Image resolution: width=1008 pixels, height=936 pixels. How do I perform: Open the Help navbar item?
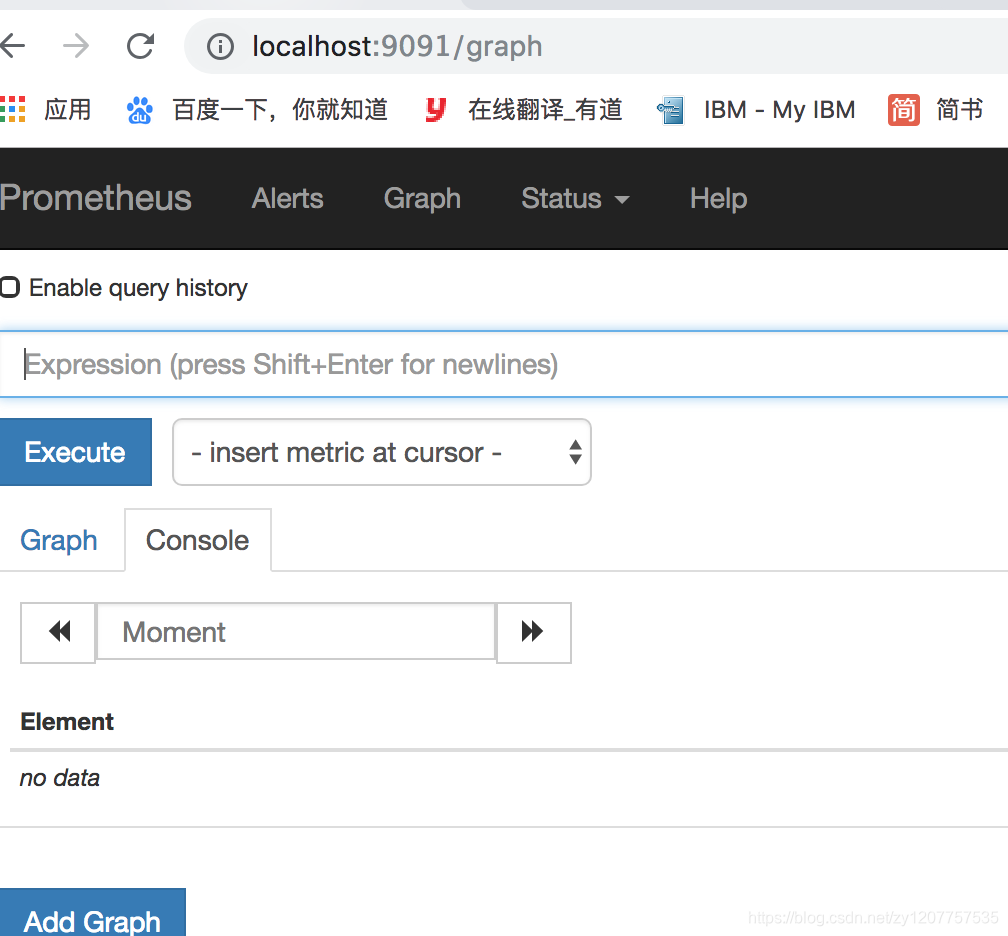718,198
